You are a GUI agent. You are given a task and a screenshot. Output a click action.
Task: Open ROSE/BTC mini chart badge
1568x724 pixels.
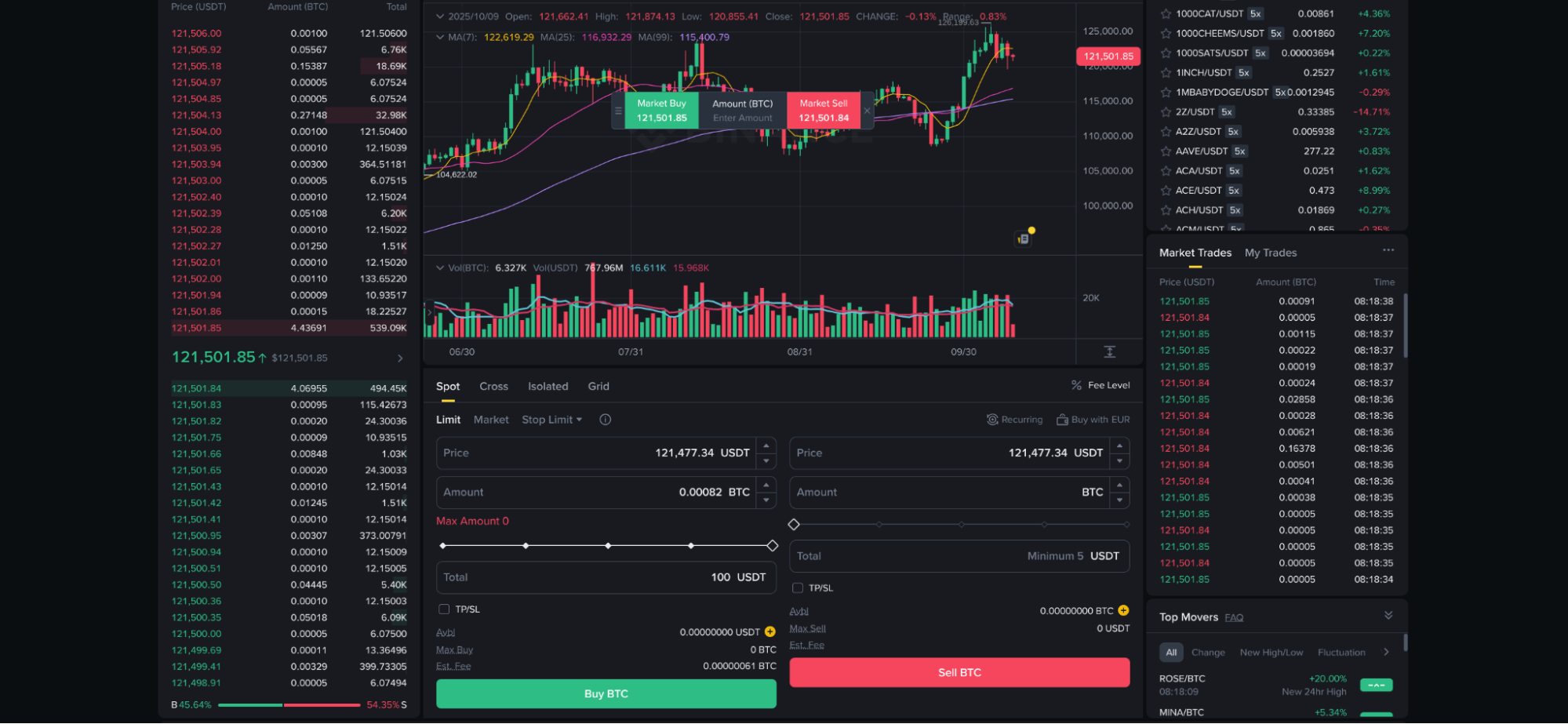1376,685
